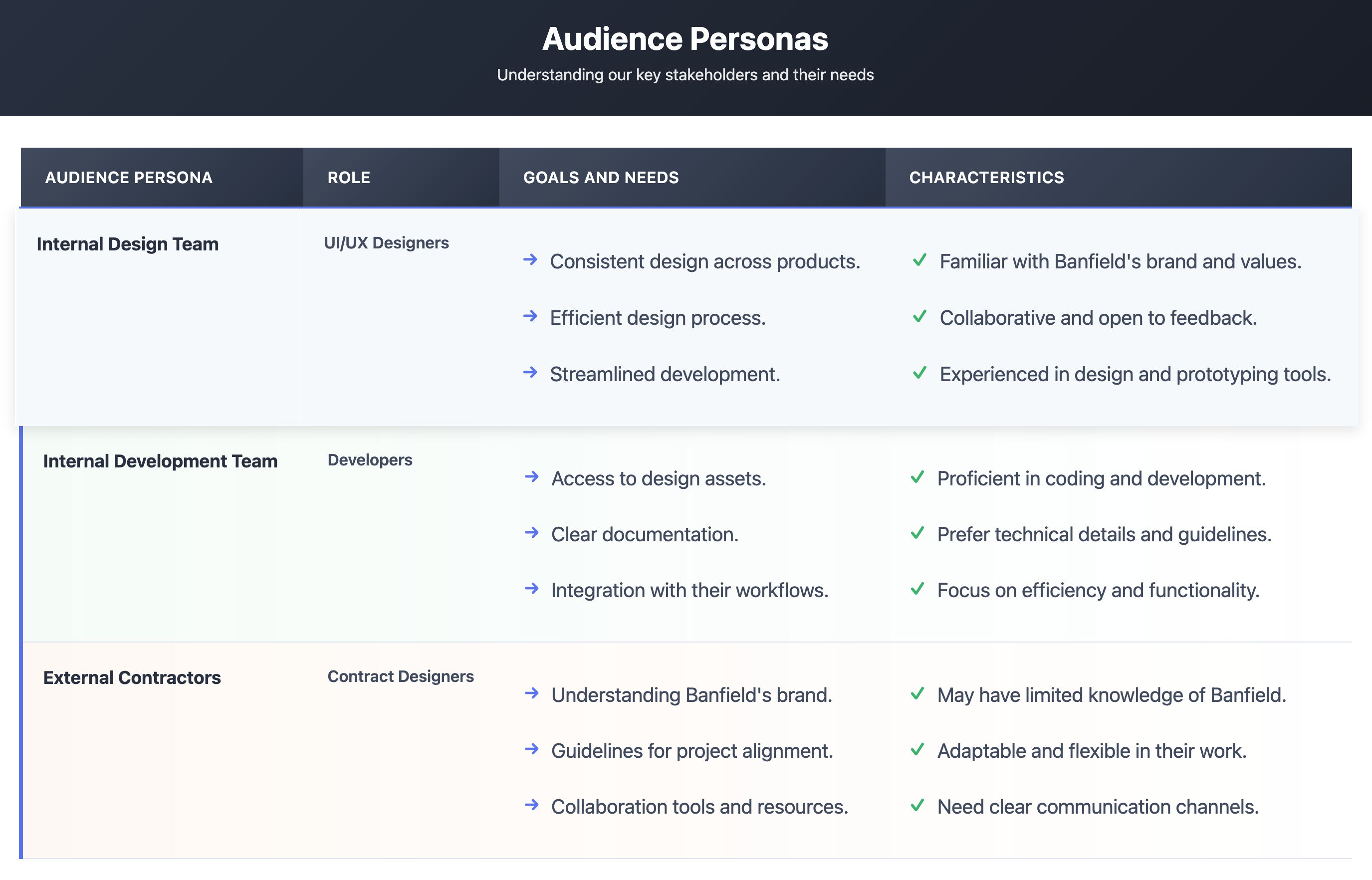Select the External Contractors row title
Screen dimensions: 1372x880
132,678
